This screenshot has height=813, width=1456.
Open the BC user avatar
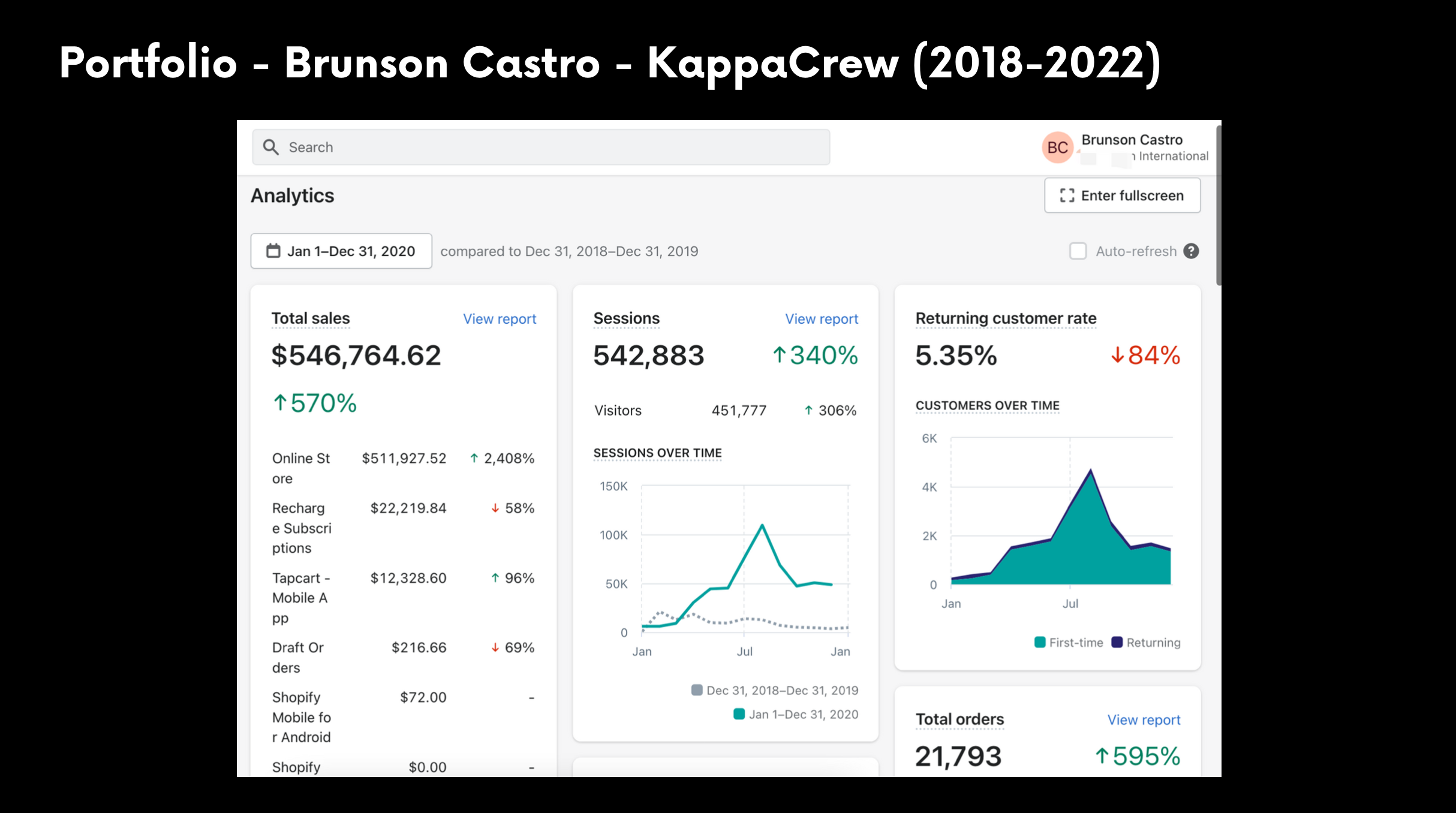coord(1057,147)
